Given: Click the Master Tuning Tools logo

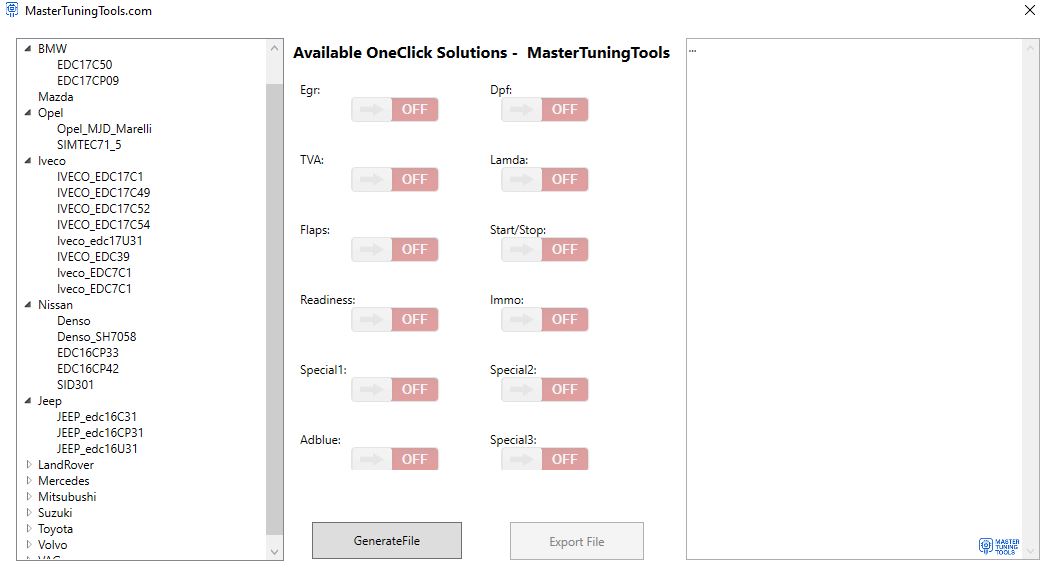Looking at the screenshot, I should point(999,546).
